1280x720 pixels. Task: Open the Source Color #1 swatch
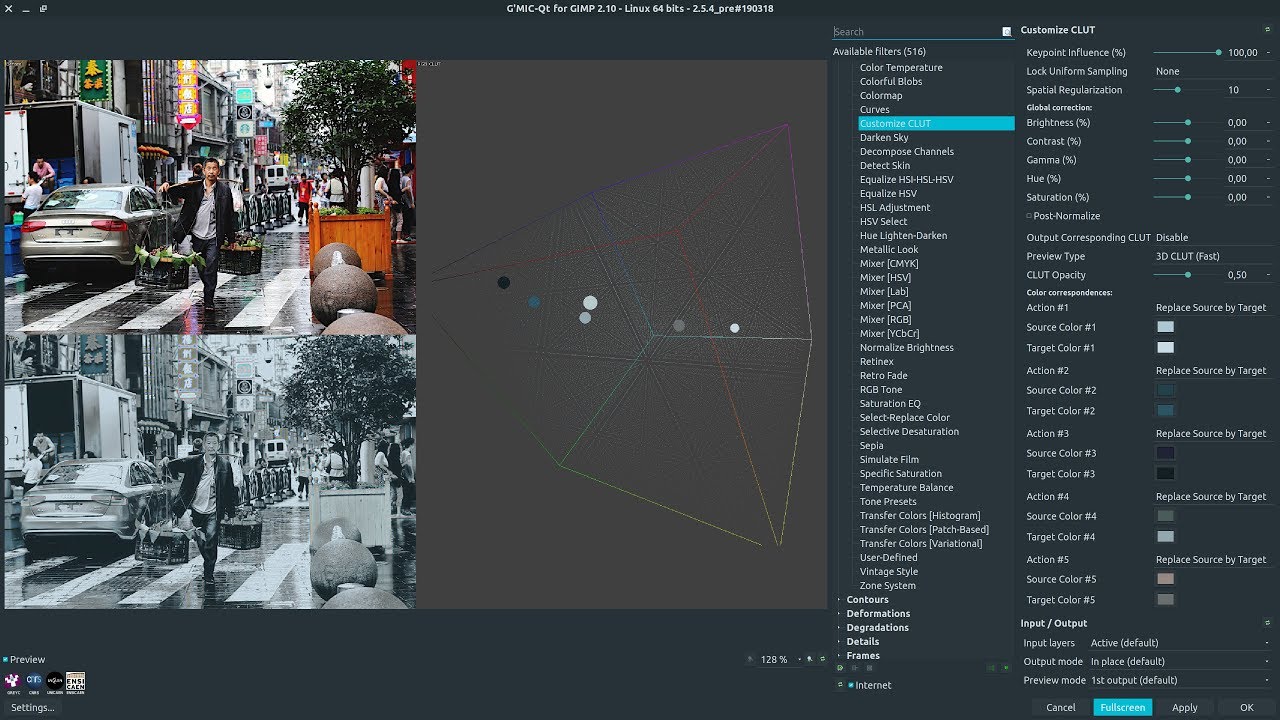click(x=1165, y=327)
